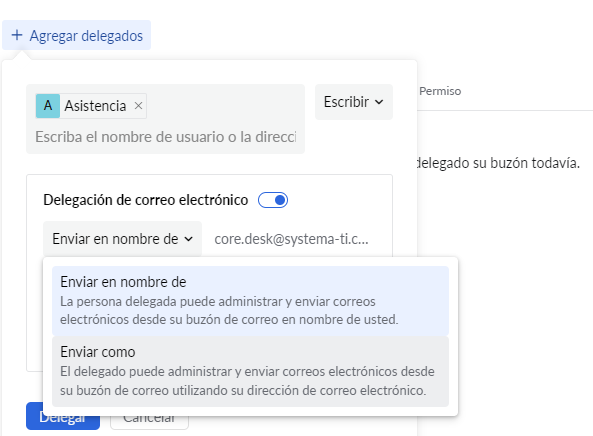The height and width of the screenshot is (436, 593).
Task: Click the chevron next to Escribir
Action: 379,102
